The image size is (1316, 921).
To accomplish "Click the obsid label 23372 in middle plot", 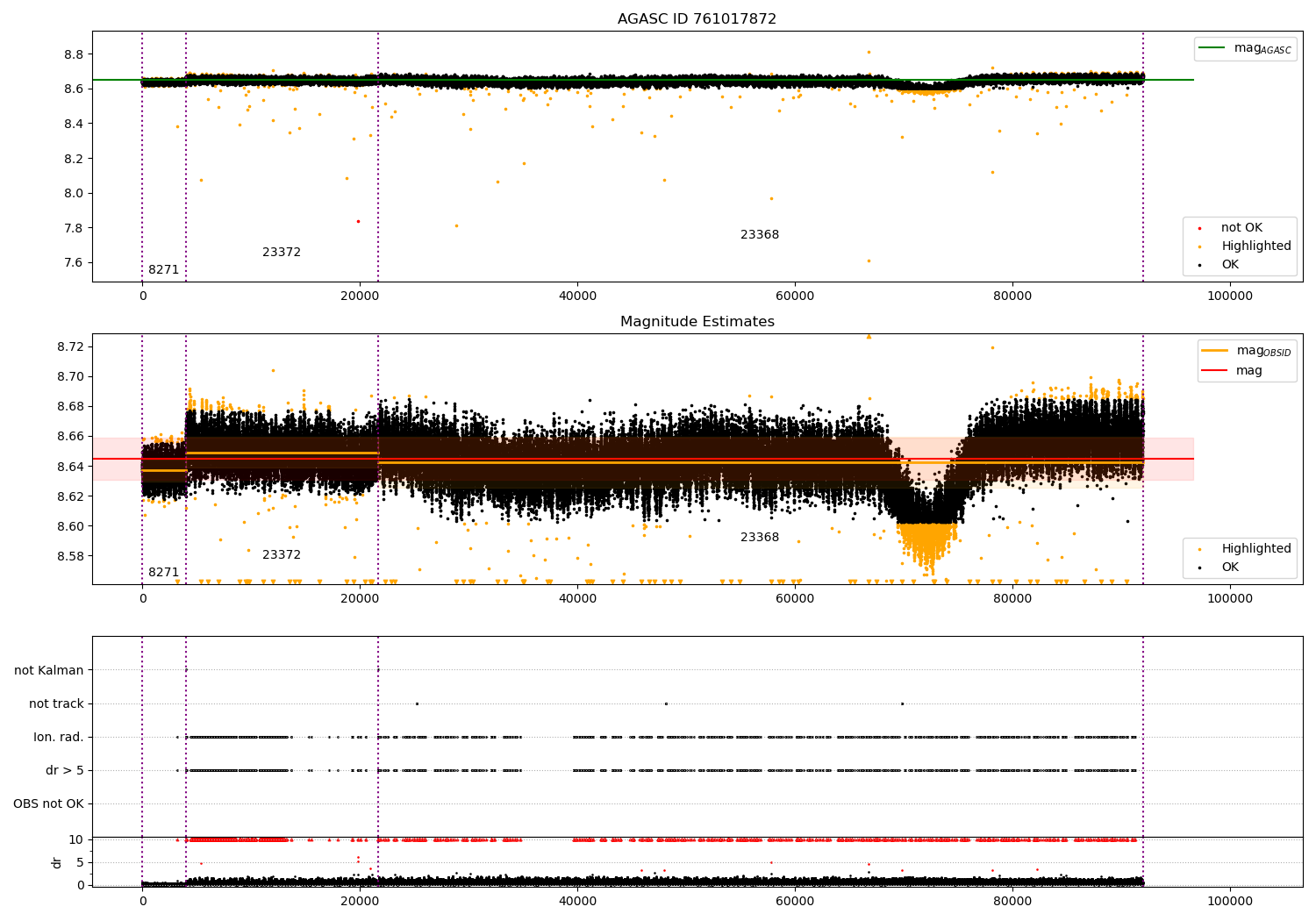I will [x=282, y=554].
